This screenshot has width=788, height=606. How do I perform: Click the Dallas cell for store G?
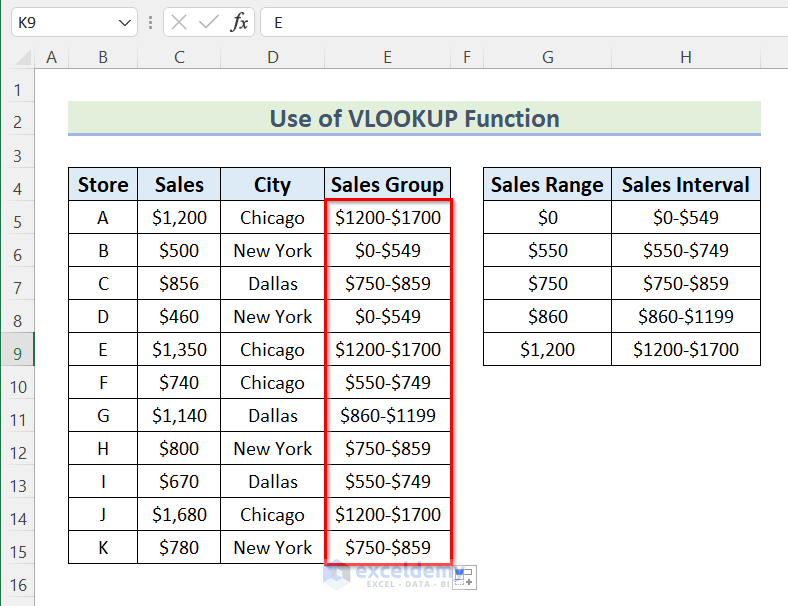coord(273,416)
